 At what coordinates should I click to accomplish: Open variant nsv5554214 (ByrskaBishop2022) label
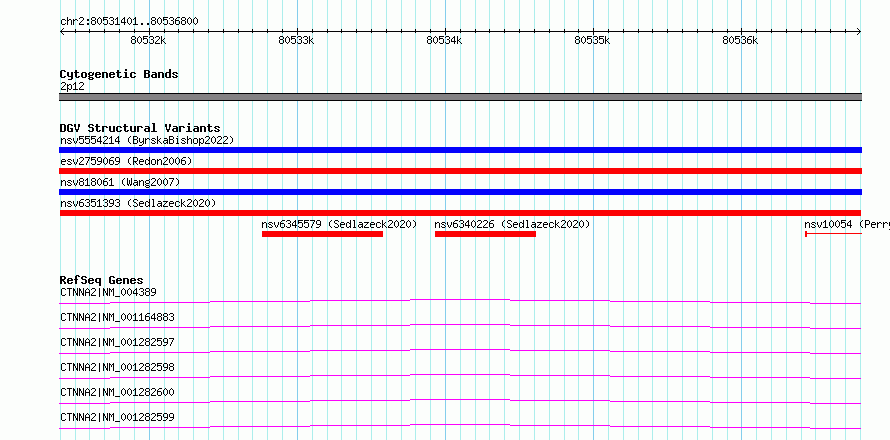click(x=147, y=140)
